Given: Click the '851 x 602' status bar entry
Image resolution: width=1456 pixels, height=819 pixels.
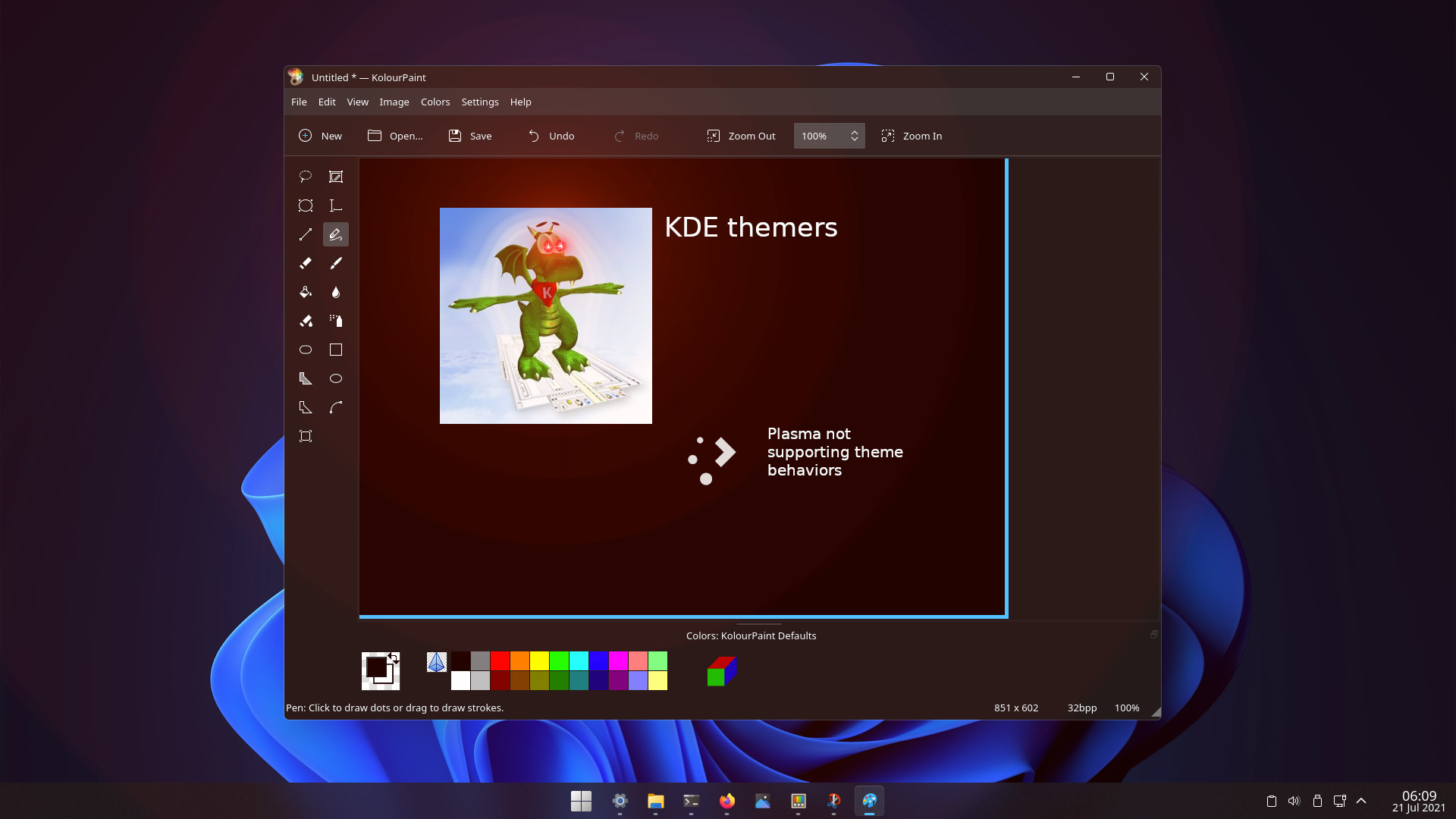Looking at the screenshot, I should [1016, 708].
